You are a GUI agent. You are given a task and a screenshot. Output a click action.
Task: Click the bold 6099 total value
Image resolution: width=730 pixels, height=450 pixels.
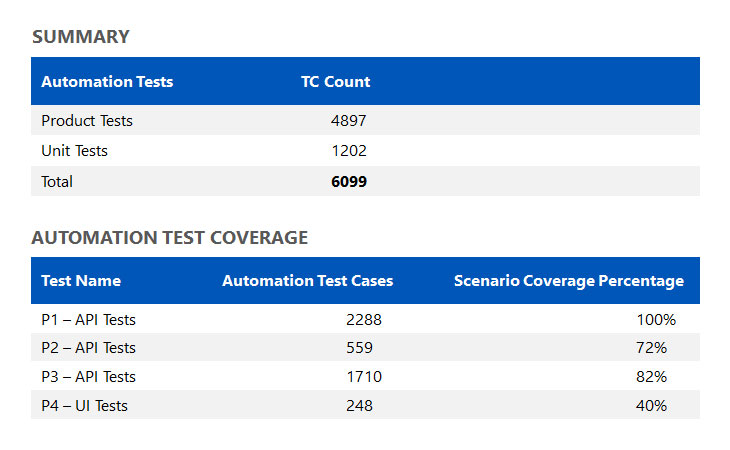click(x=349, y=182)
